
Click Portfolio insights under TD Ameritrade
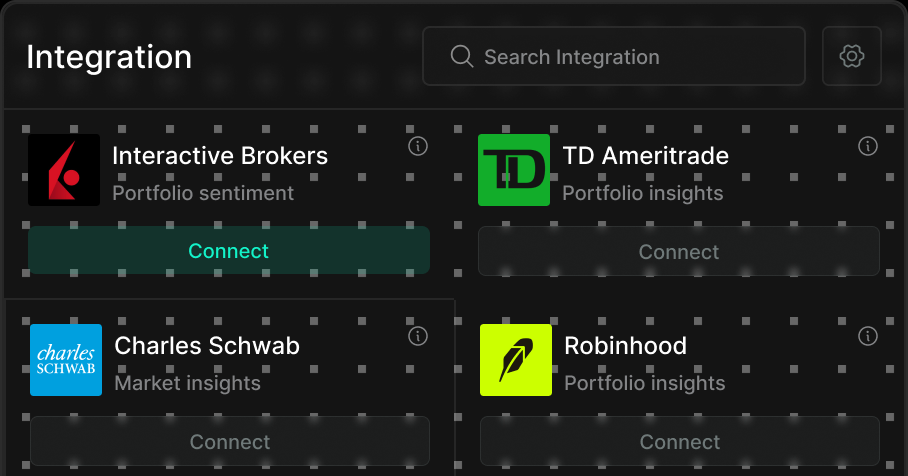(643, 193)
